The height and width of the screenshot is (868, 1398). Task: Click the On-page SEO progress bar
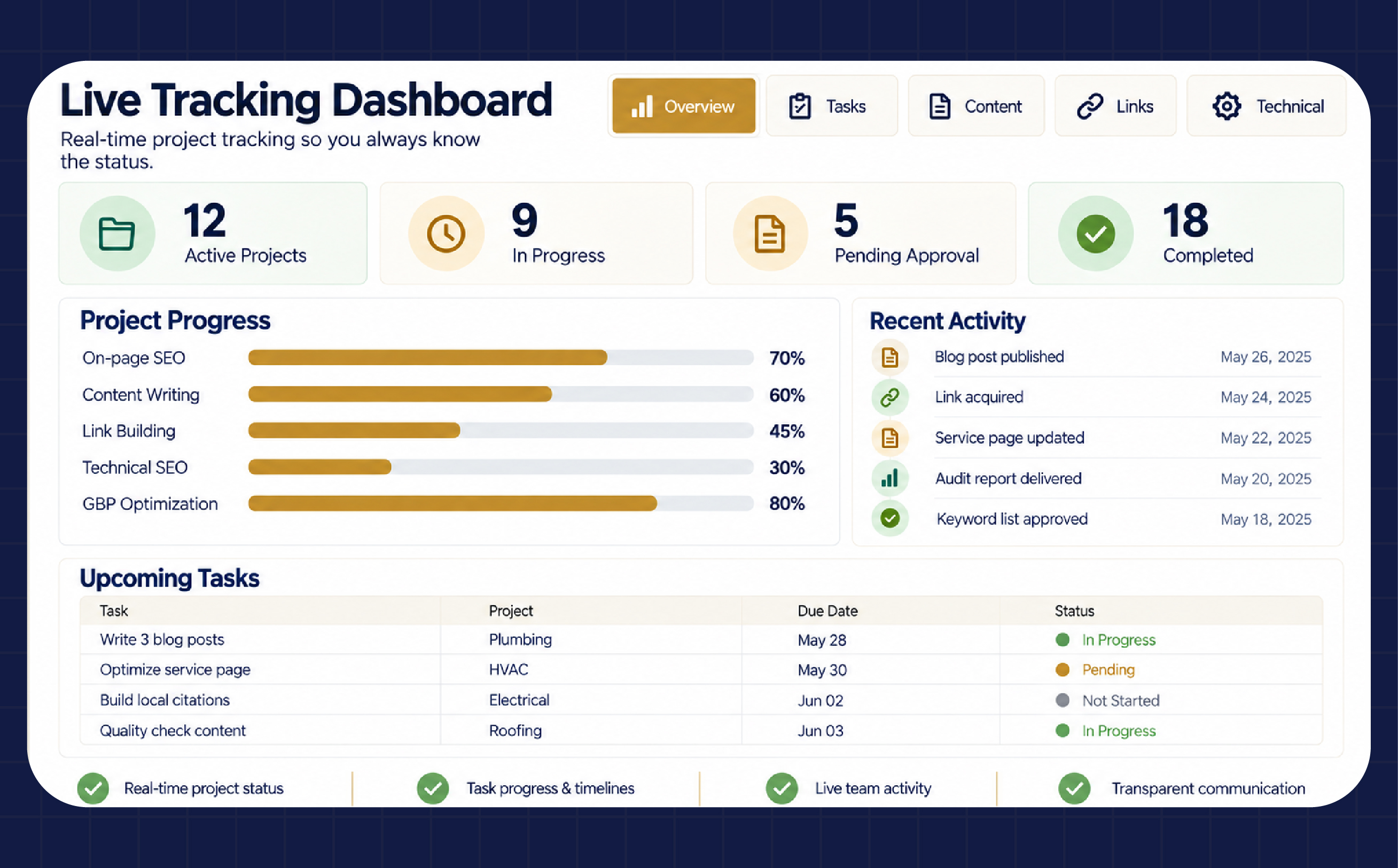501,357
